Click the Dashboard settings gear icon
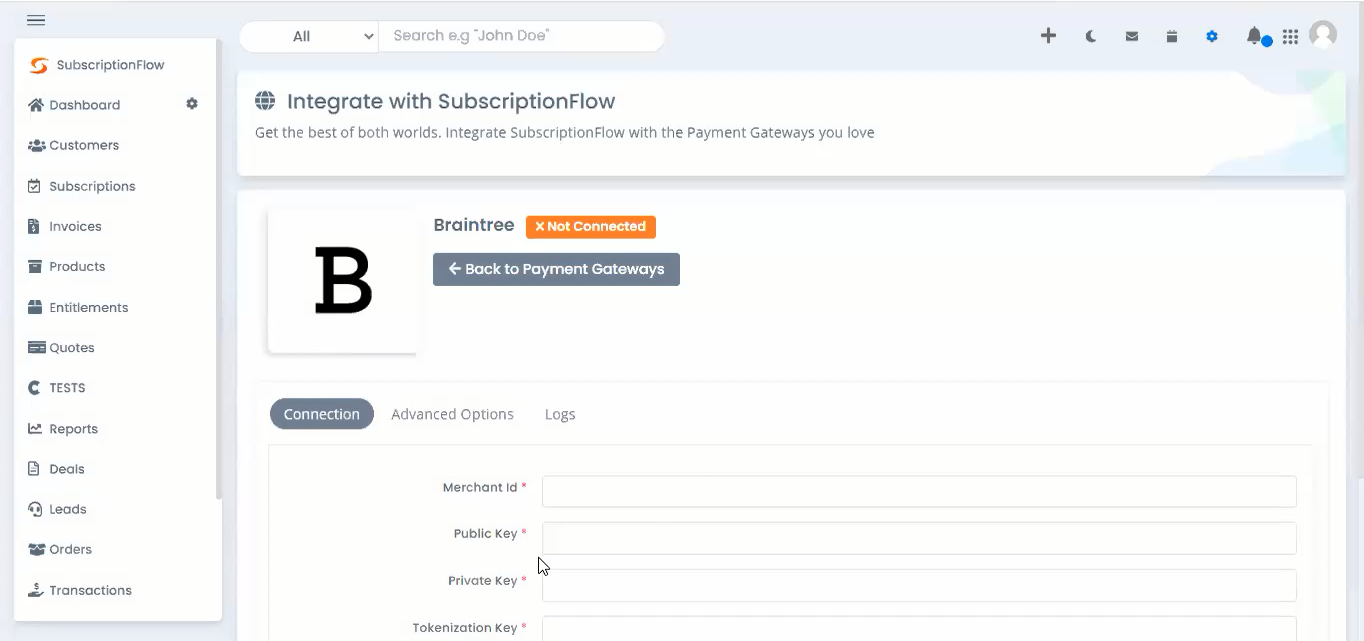 192,104
